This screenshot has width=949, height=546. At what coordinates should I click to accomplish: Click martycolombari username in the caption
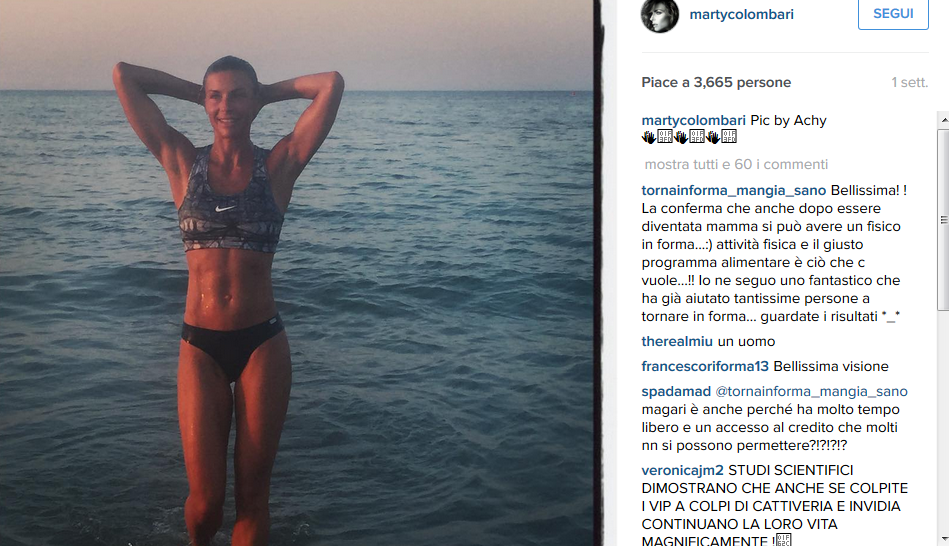point(694,120)
